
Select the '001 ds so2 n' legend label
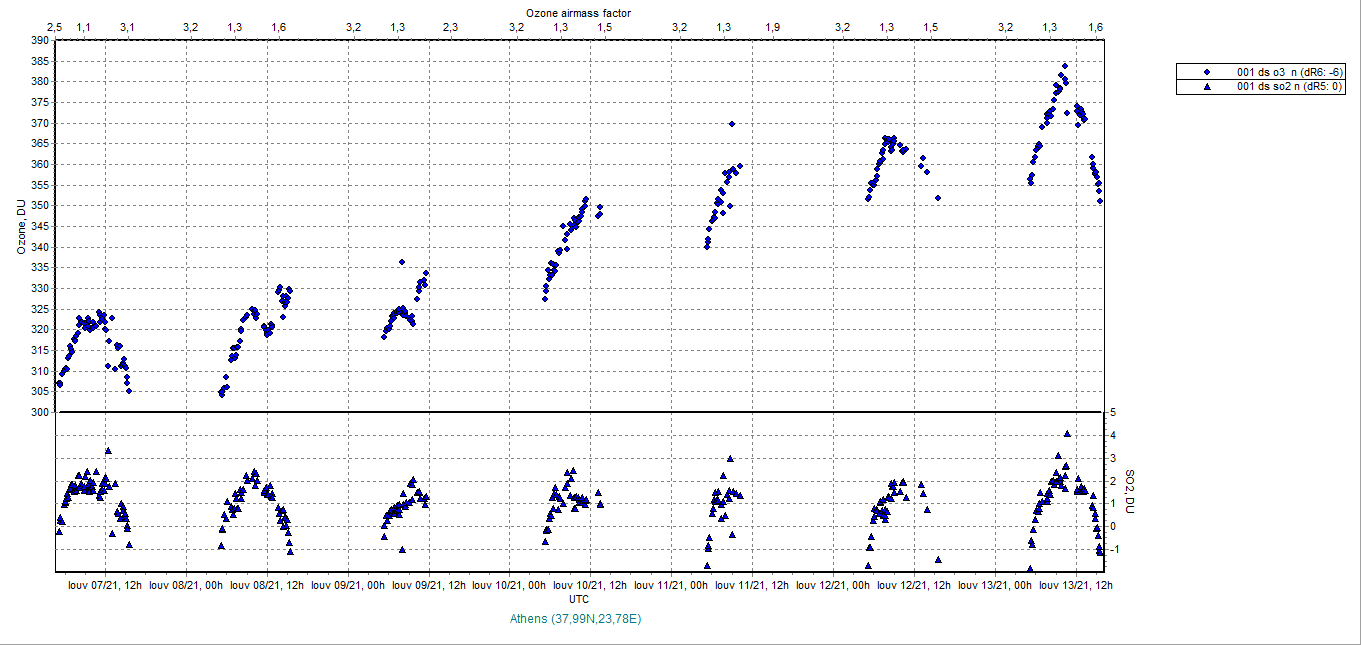1290,87
